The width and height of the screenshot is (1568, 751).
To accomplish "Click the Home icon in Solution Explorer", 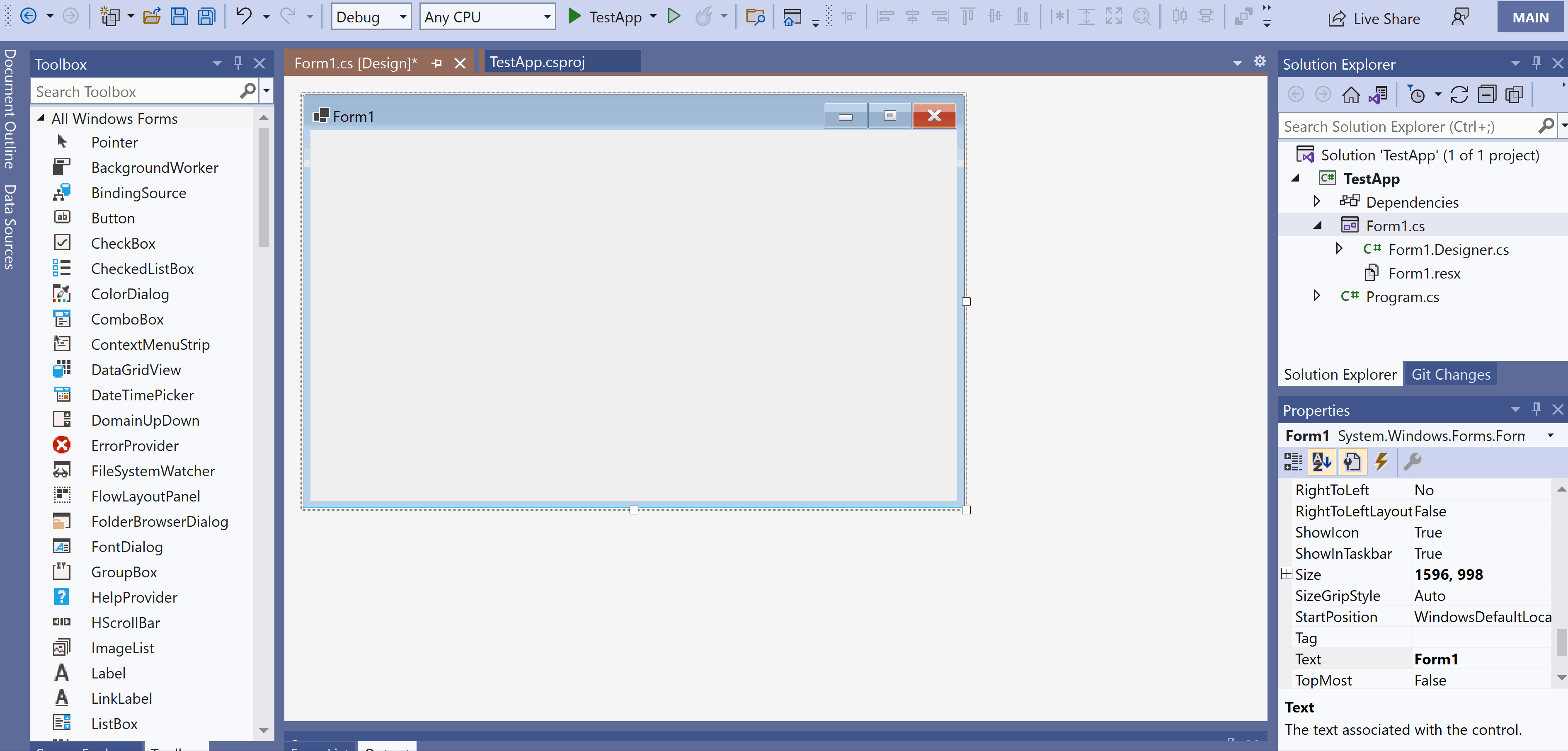I will pyautogui.click(x=1351, y=95).
